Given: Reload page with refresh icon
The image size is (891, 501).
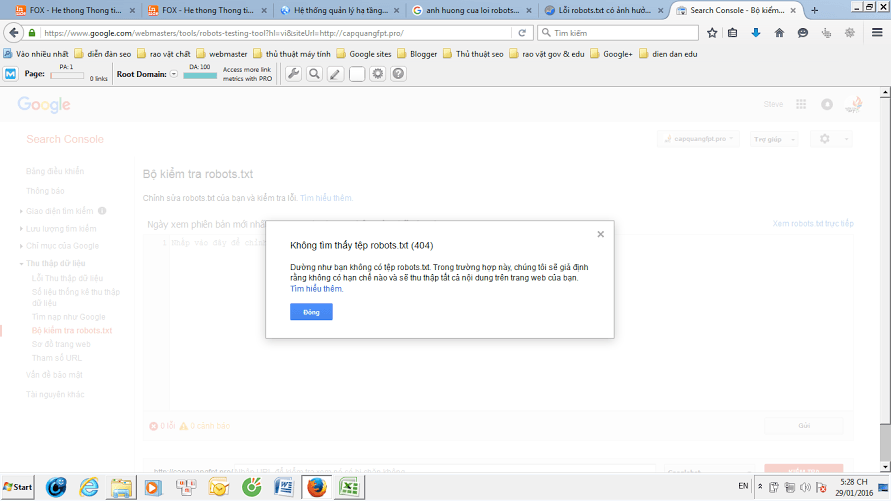Looking at the screenshot, I should pos(522,33).
